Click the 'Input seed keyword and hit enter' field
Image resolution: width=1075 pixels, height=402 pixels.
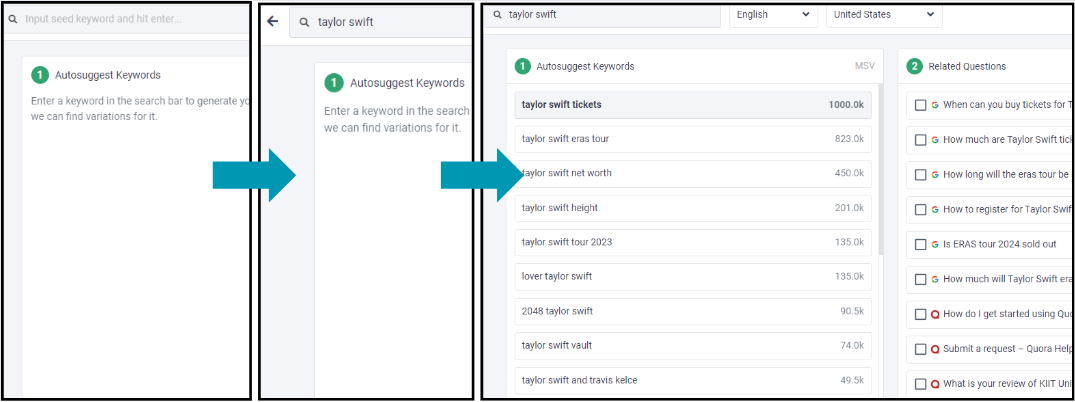130,19
